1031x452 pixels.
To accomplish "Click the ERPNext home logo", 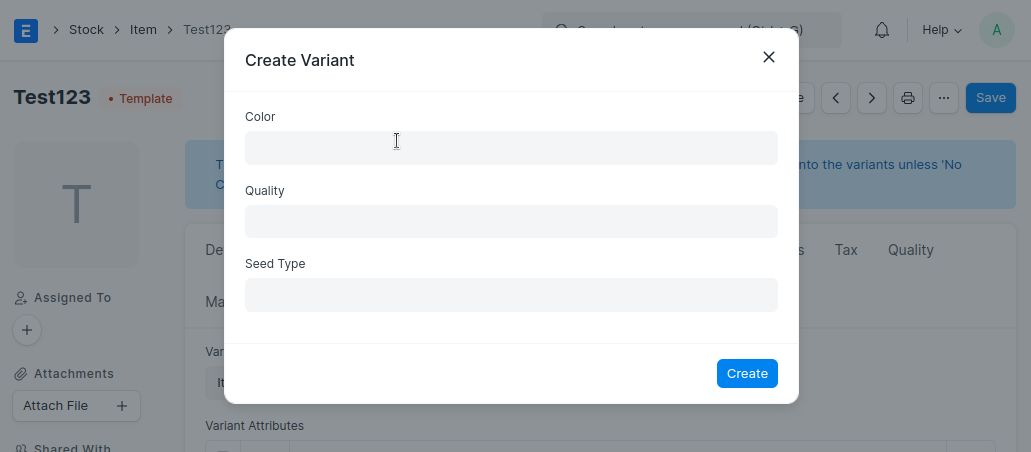I will coord(26,30).
